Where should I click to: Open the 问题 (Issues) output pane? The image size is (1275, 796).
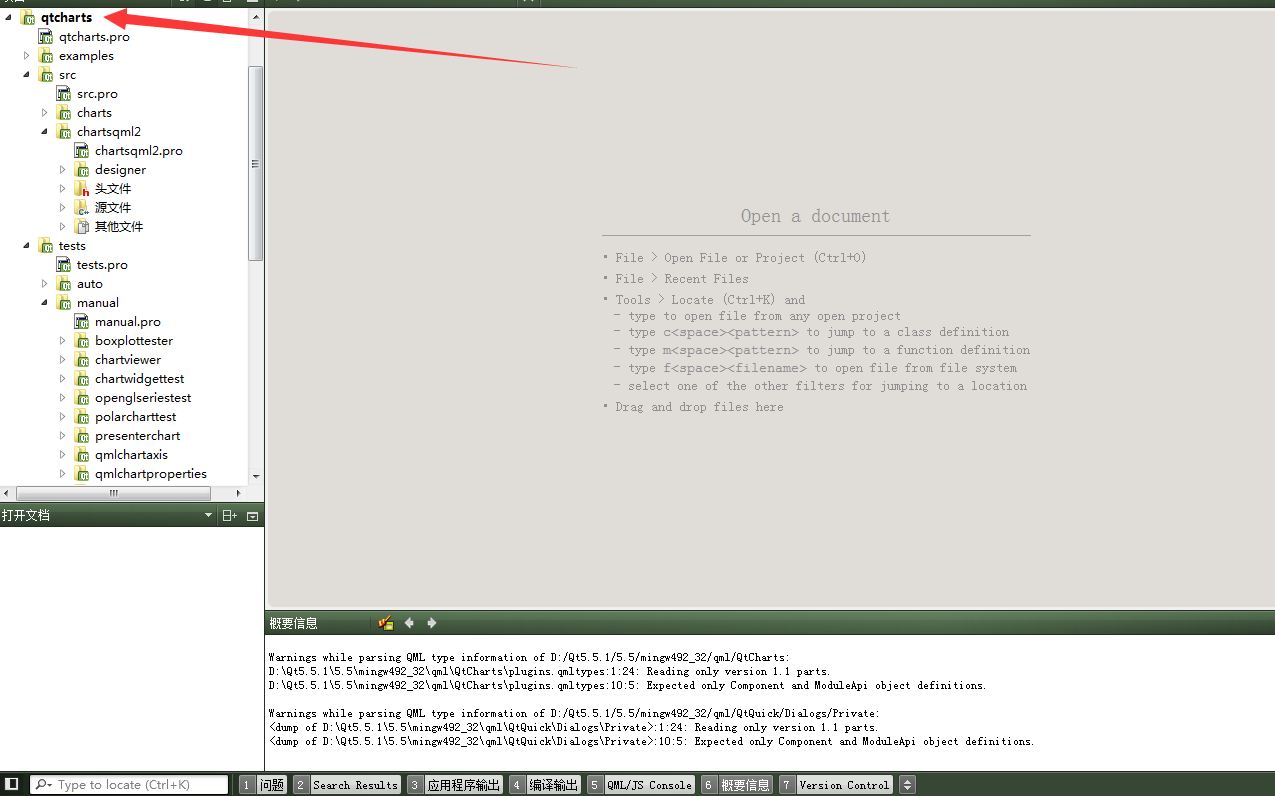tap(264, 785)
